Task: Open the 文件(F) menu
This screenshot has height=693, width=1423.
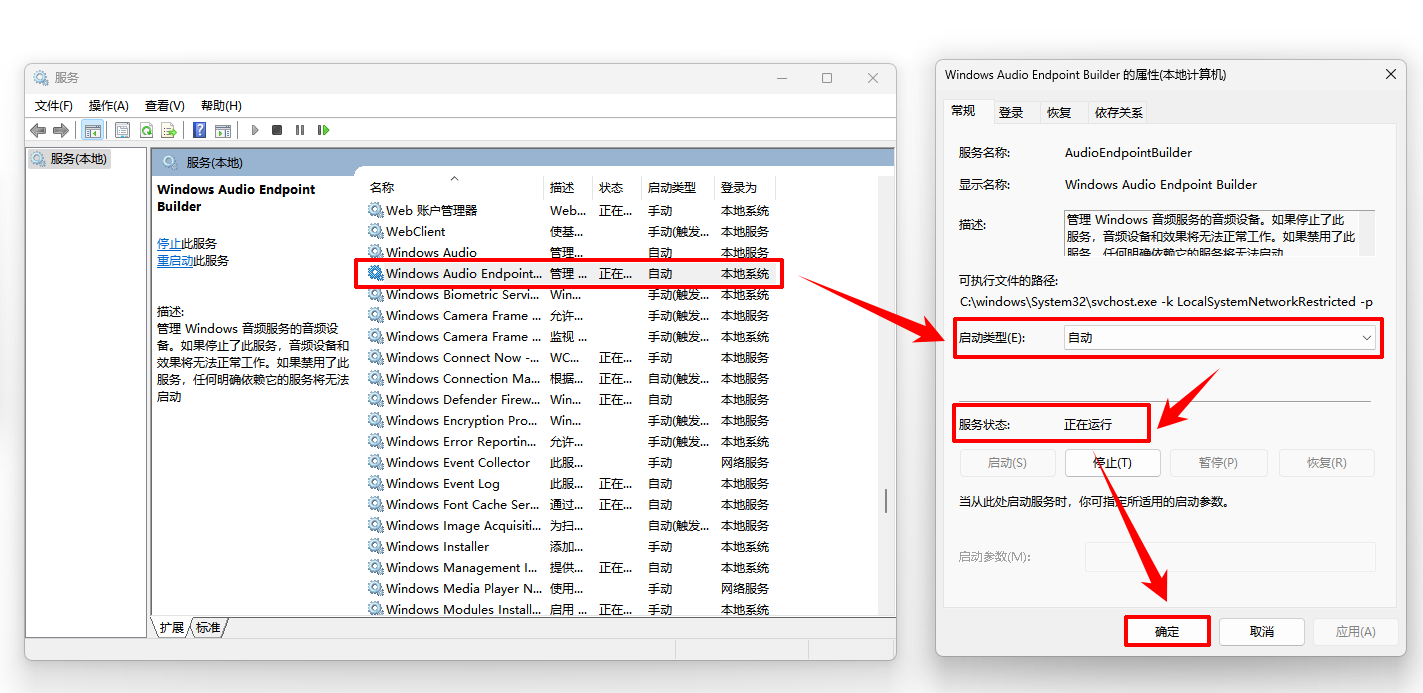Action: point(54,105)
